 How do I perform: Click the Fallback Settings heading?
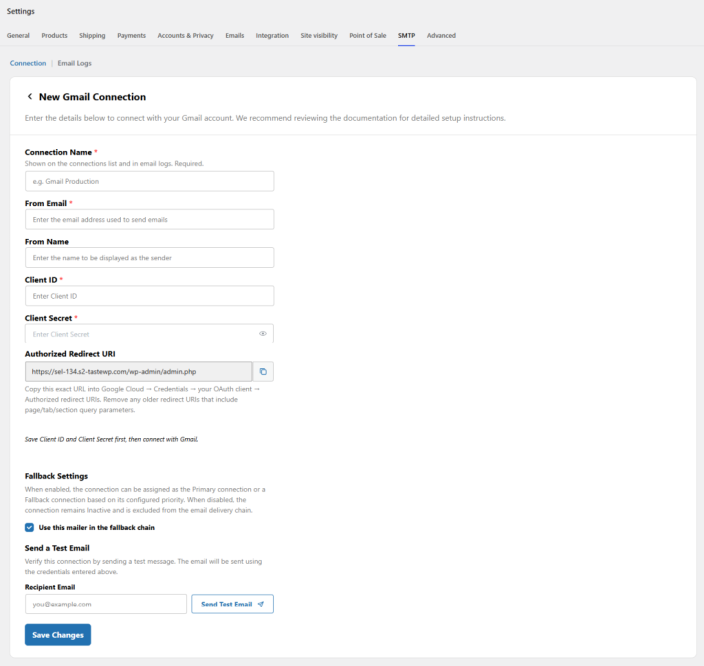coord(56,476)
